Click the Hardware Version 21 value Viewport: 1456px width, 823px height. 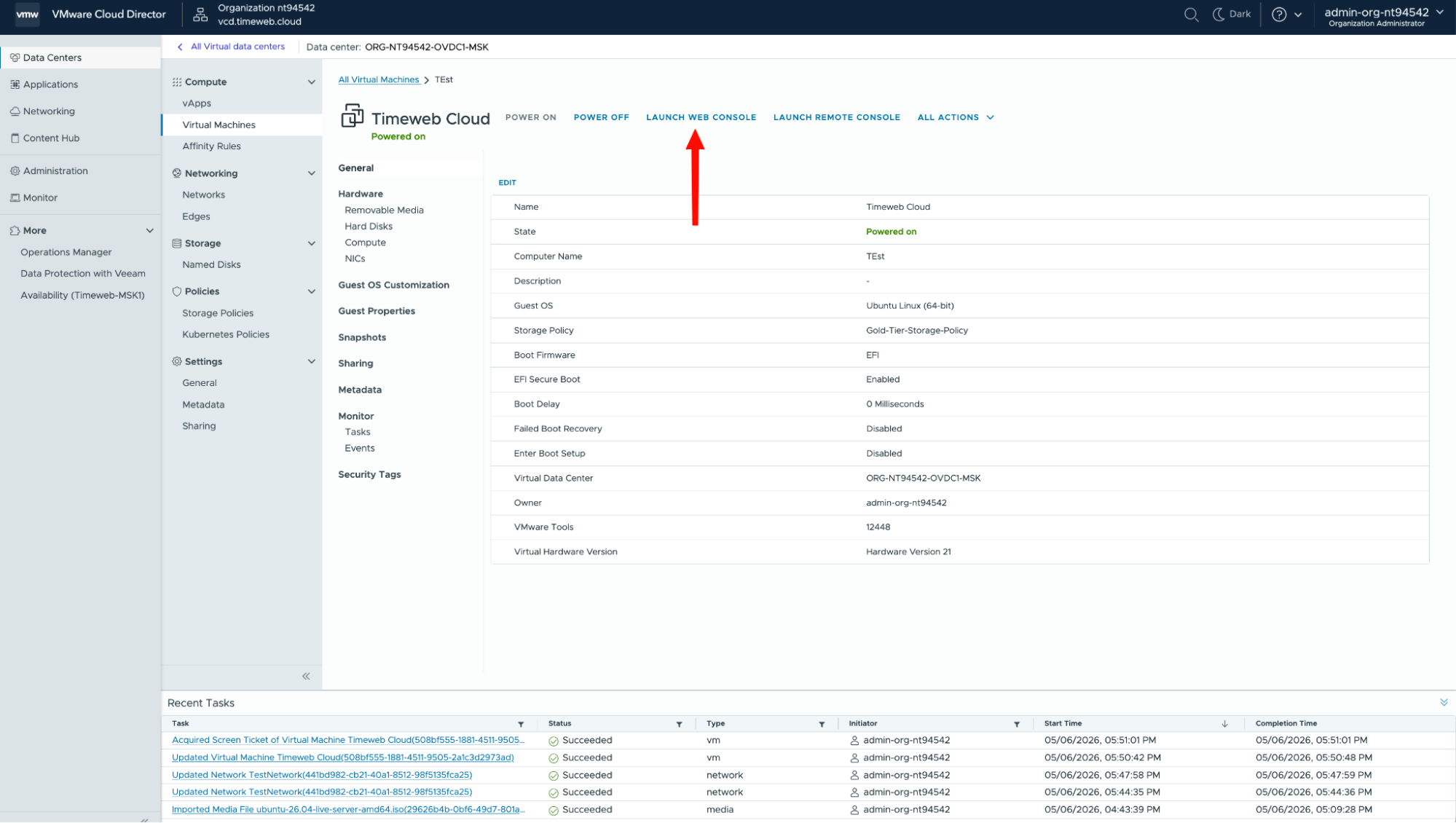[x=908, y=552]
